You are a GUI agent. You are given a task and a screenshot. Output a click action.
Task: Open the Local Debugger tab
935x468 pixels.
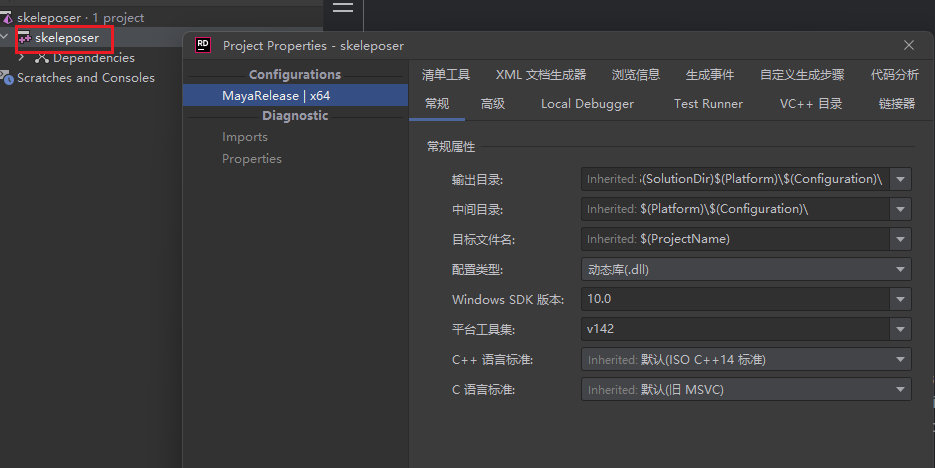click(587, 104)
